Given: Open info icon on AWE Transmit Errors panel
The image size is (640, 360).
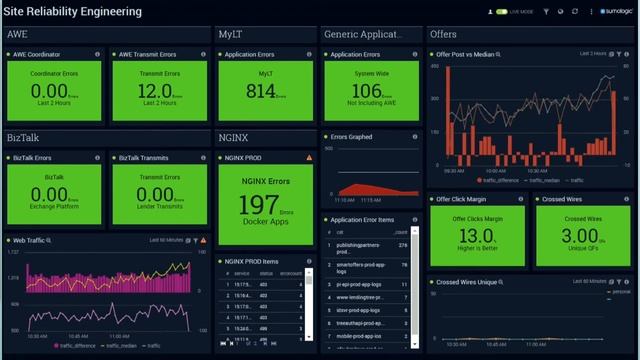Looking at the screenshot, I should point(203,54).
